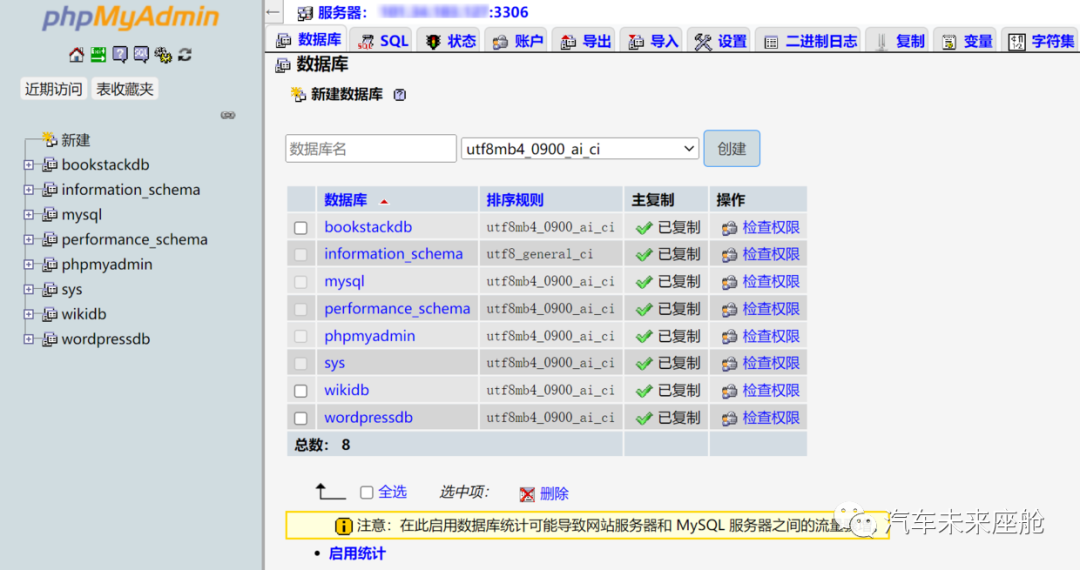Expand performance_schema in the navigation tree
The height and width of the screenshot is (570, 1080).
tap(28, 240)
